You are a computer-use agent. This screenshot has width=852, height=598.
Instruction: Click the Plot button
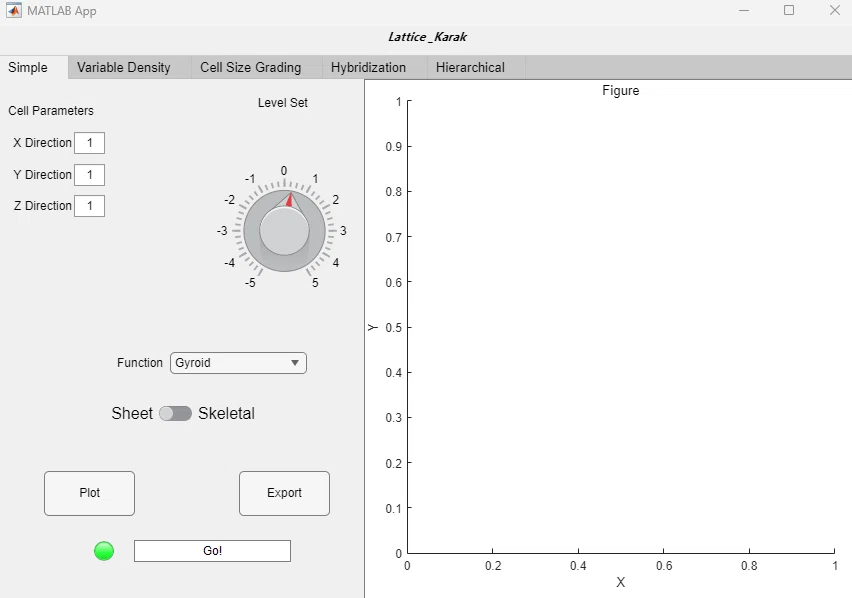90,493
